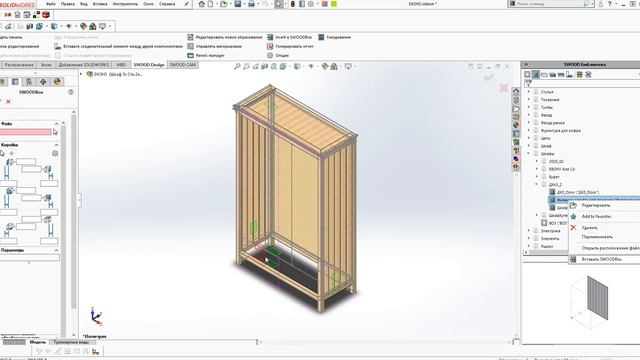Viewport: 640px width, 360px height.
Task: Expand the Тумбы library folder
Action: (x=529, y=107)
